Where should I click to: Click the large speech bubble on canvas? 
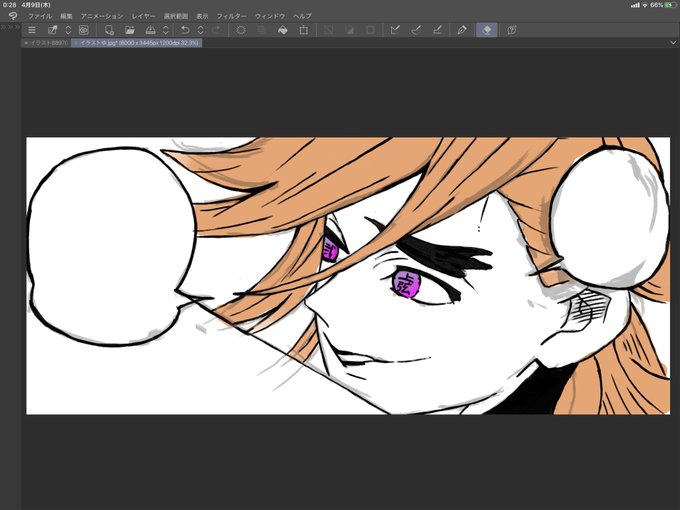[111, 245]
